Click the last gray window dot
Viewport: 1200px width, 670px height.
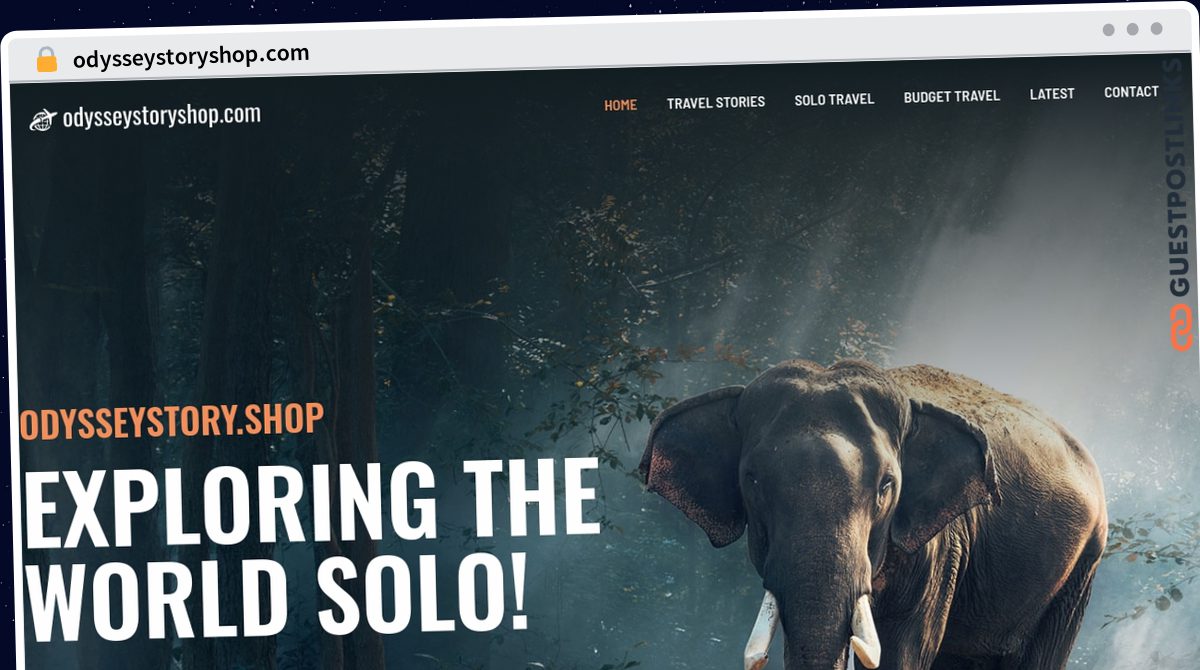[x=1157, y=29]
